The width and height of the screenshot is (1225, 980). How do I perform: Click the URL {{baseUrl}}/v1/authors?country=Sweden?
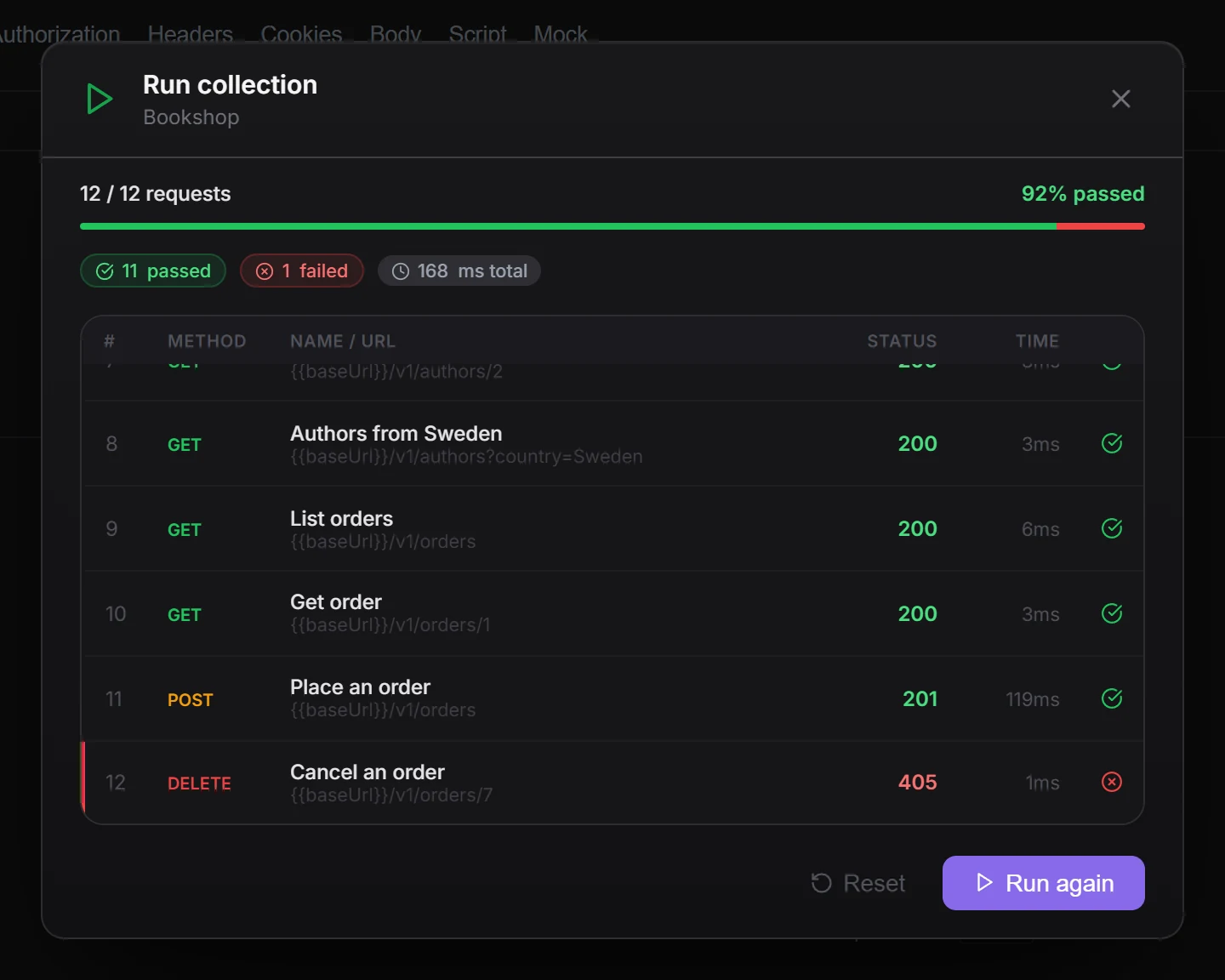click(x=466, y=457)
